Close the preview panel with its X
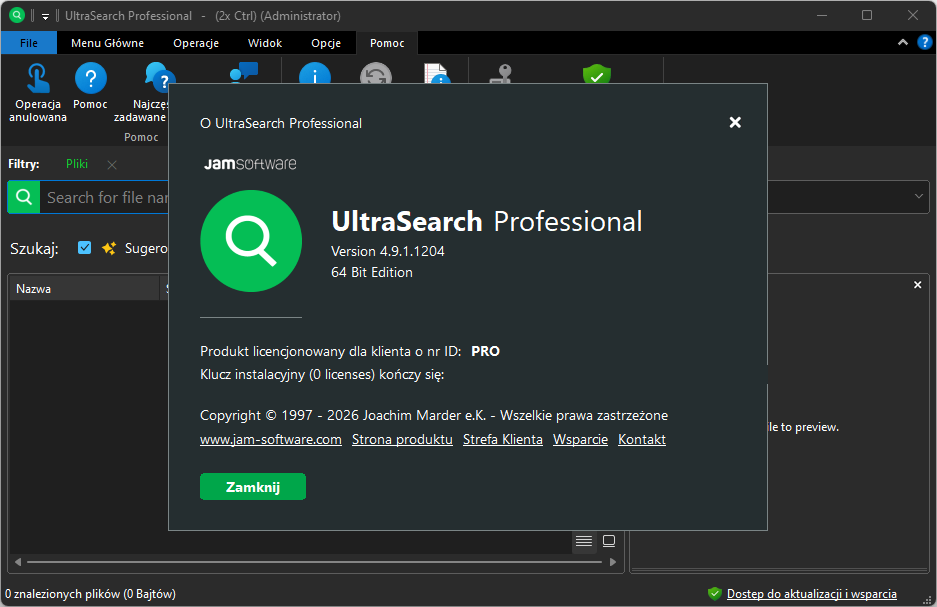Viewport: 937px width, 607px height. (x=917, y=285)
